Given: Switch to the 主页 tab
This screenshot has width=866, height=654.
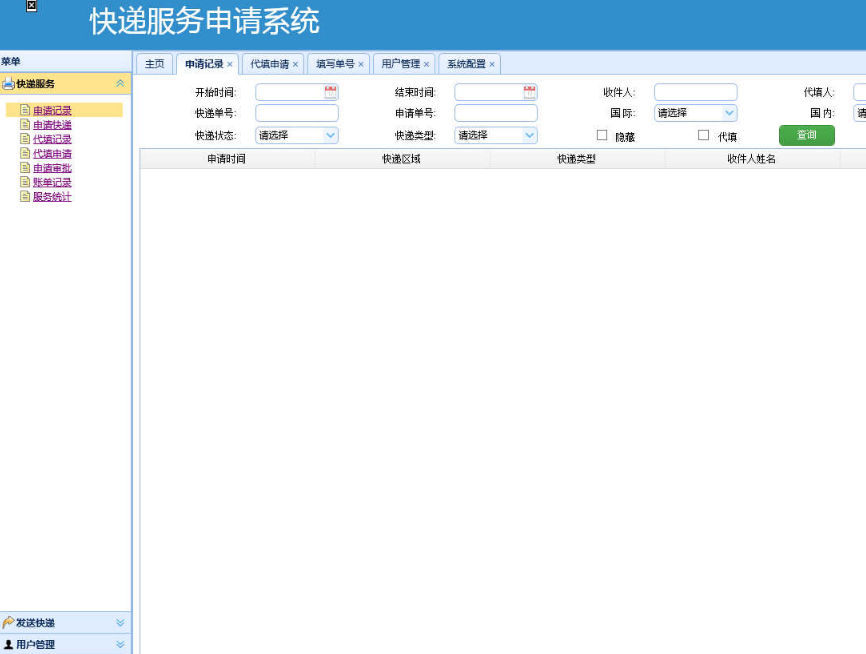Looking at the screenshot, I should pyautogui.click(x=154, y=64).
